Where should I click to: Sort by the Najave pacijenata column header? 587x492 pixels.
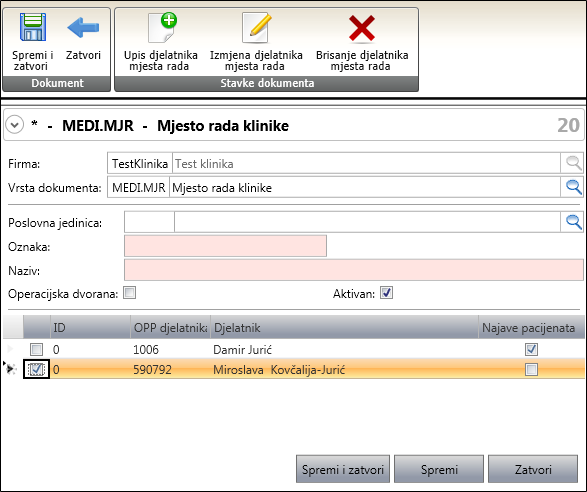pos(532,328)
